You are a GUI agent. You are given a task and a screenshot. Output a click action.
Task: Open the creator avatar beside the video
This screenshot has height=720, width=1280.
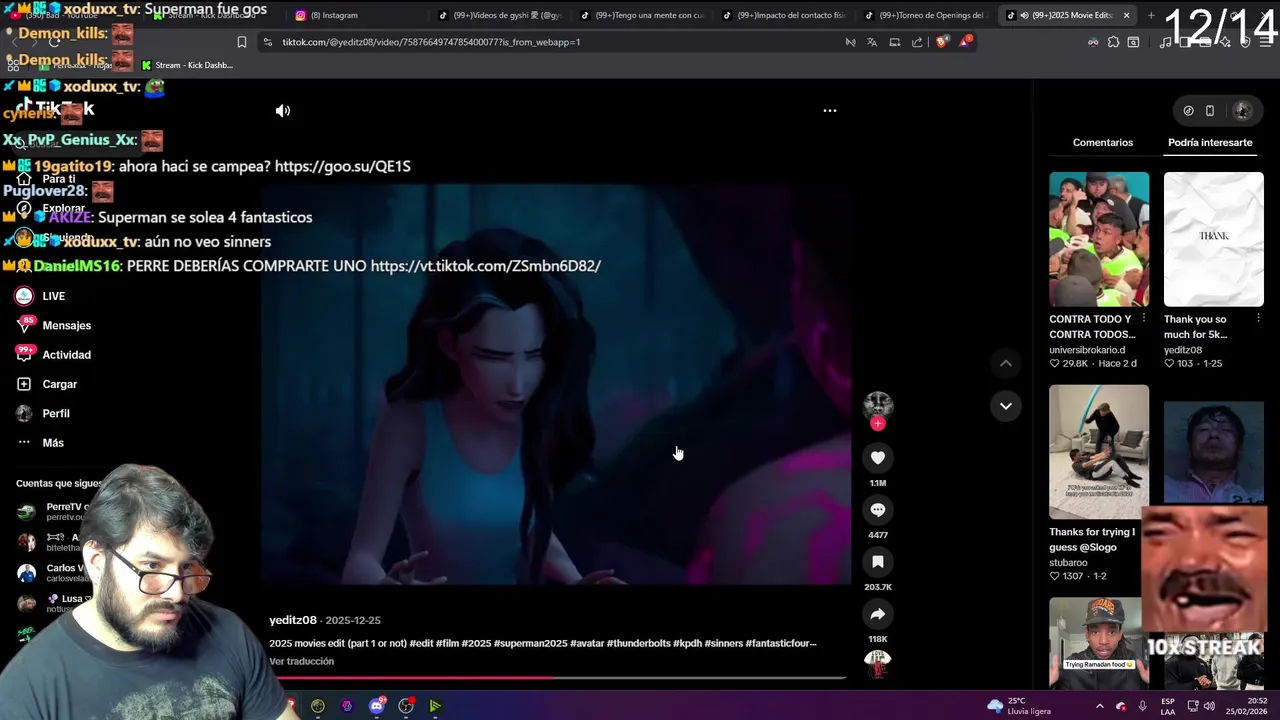[878, 404]
